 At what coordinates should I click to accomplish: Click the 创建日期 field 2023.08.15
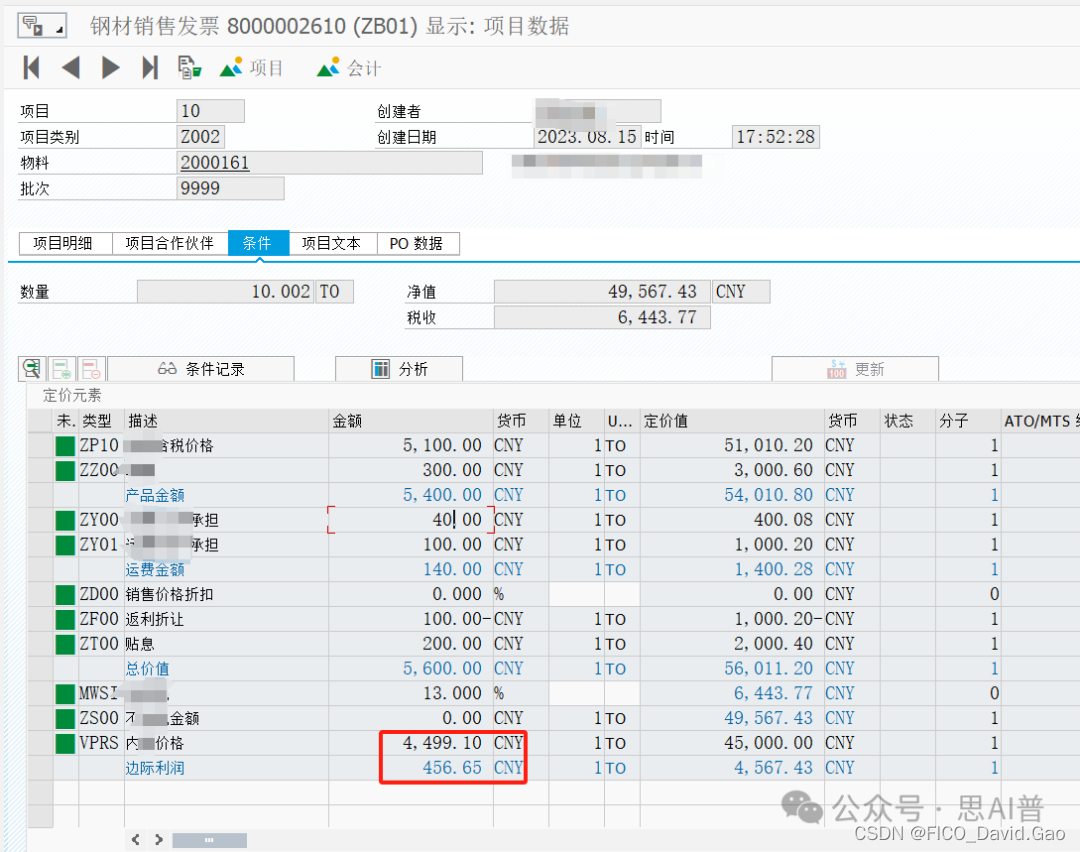(x=587, y=136)
